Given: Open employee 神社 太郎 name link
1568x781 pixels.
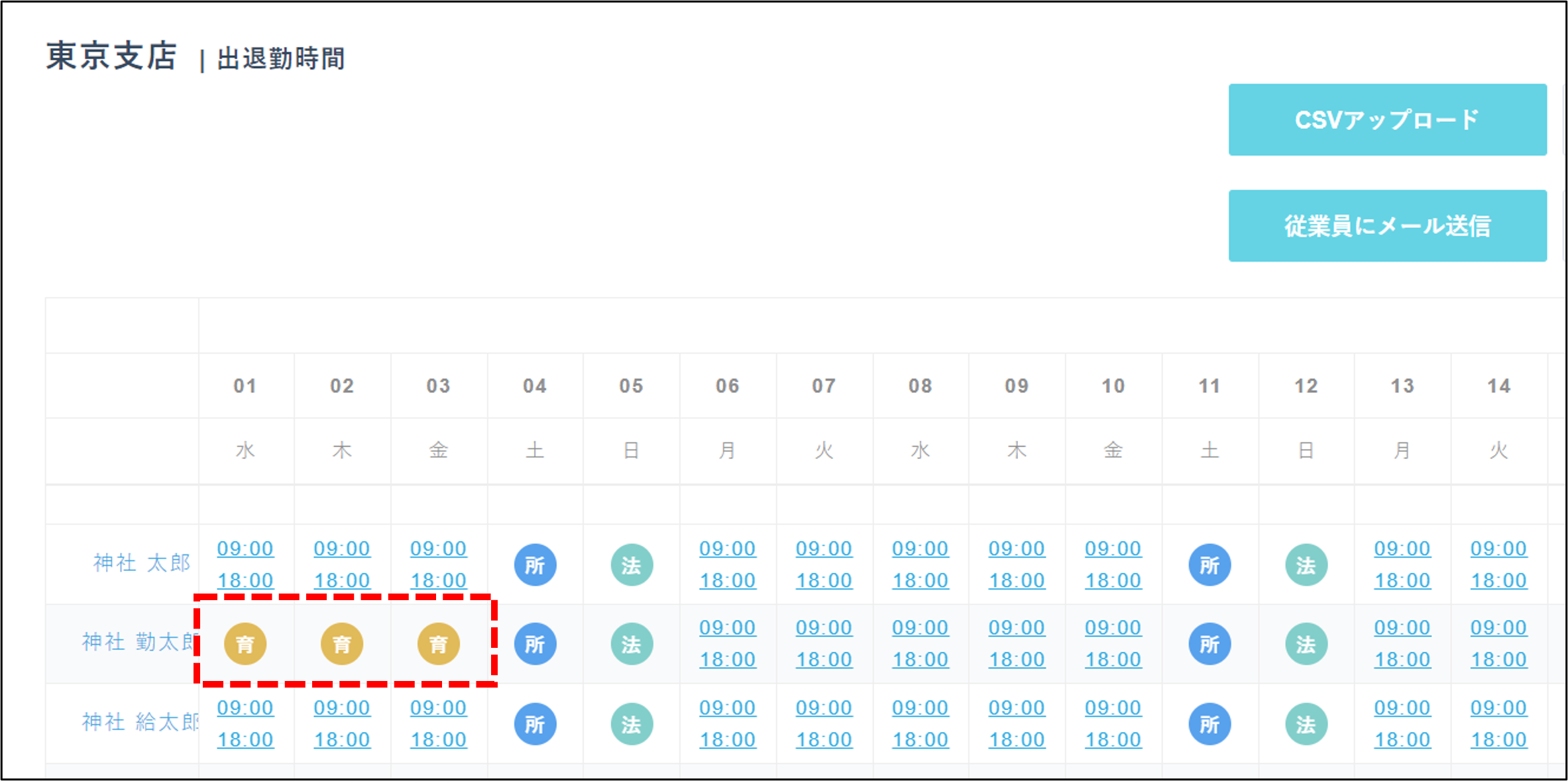Looking at the screenshot, I should 141,563.
